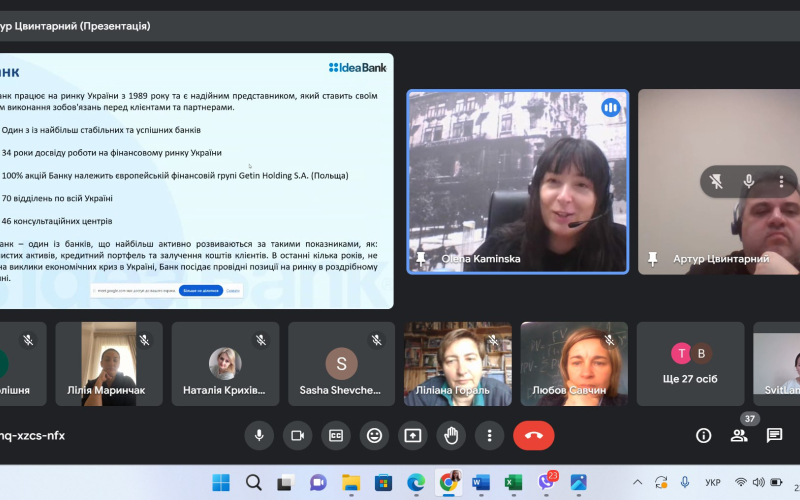
Task: Mute Артур Цвинтарний's microphone from tile overlay
Action: [748, 182]
